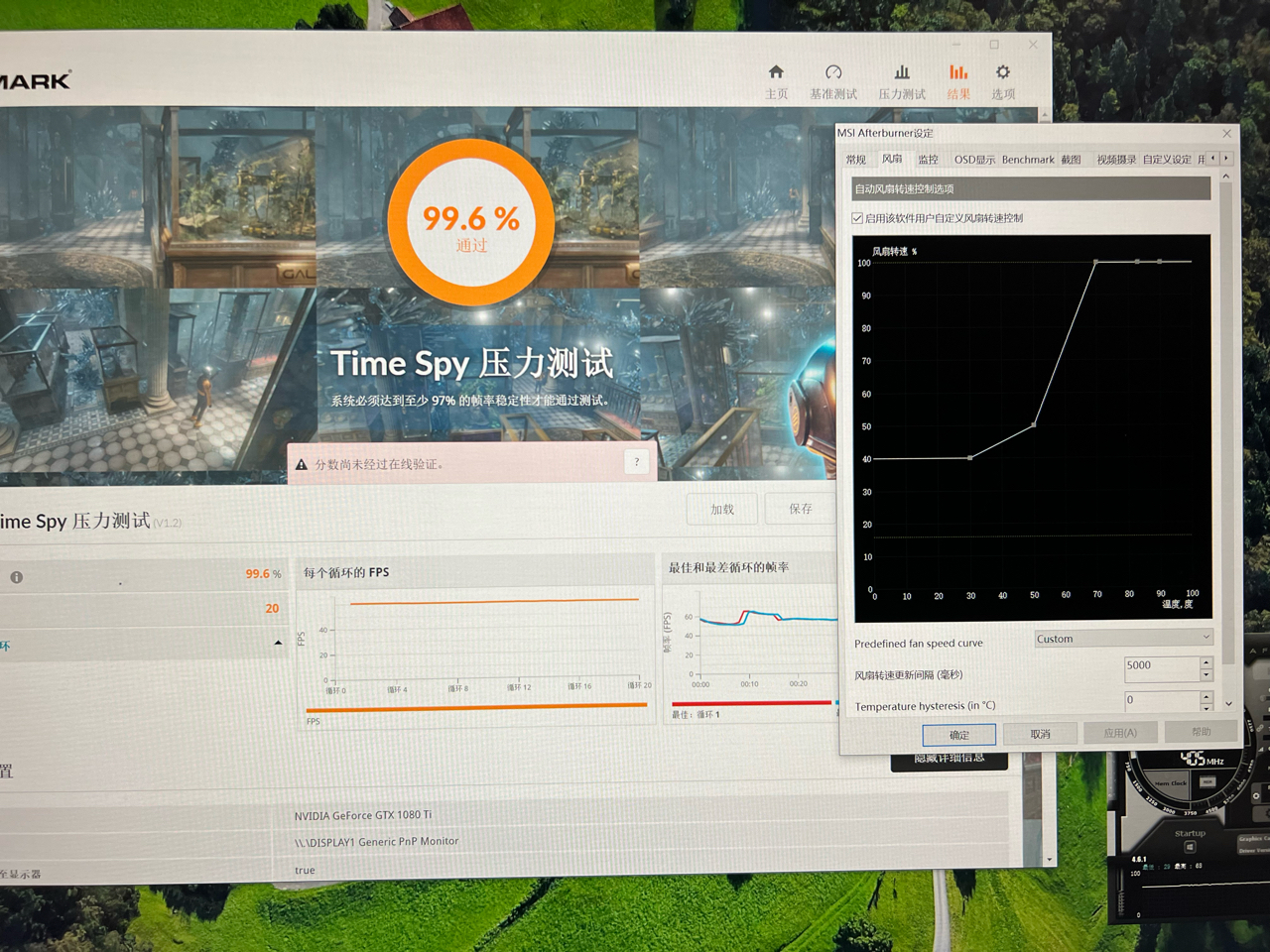Click the Temperature hysteresis value field
Screen dimensions: 1270x952
1162,700
